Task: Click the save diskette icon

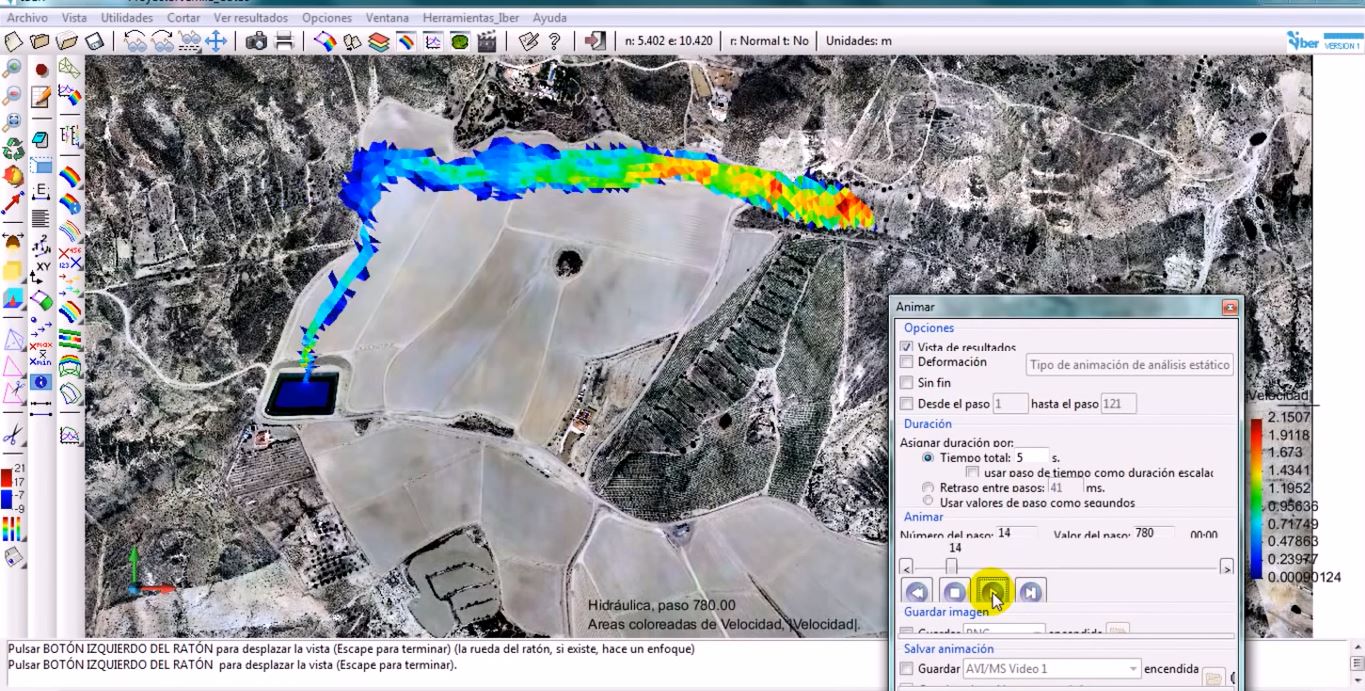Action: pos(94,41)
